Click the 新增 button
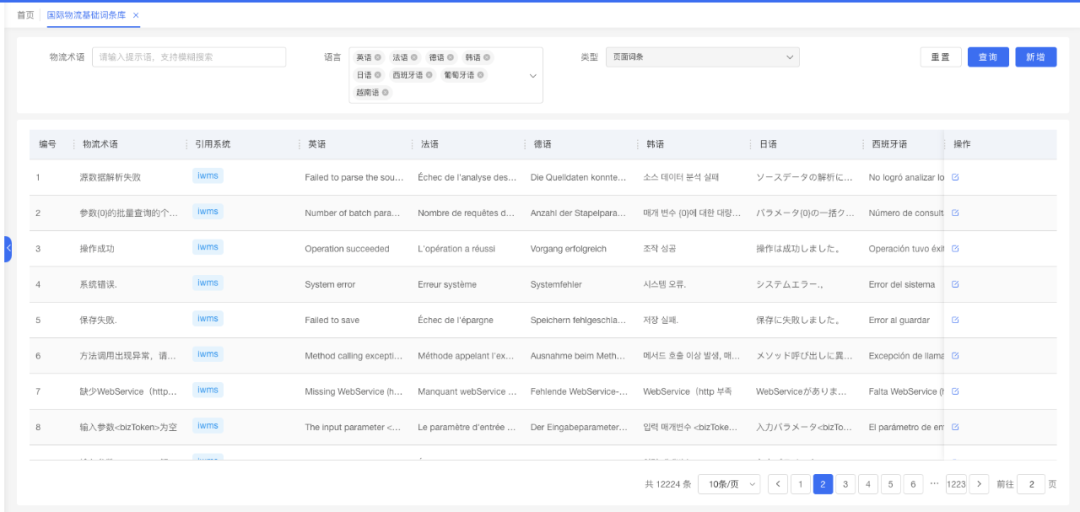 click(x=1036, y=57)
